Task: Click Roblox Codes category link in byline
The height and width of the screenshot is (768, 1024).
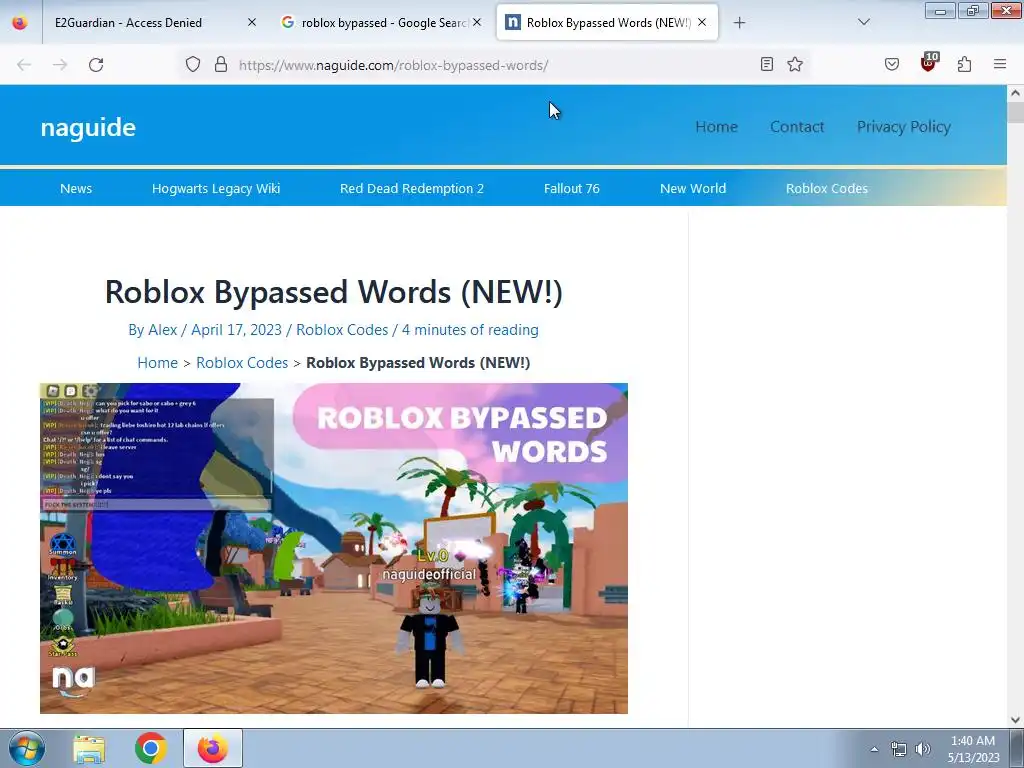Action: coord(342,330)
